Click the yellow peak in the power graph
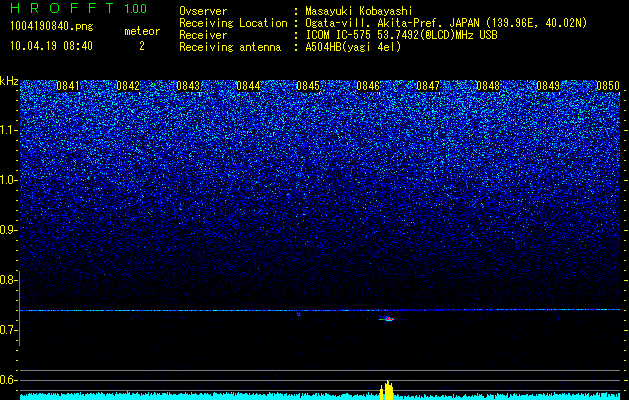629x400 pixels. [x=387, y=390]
